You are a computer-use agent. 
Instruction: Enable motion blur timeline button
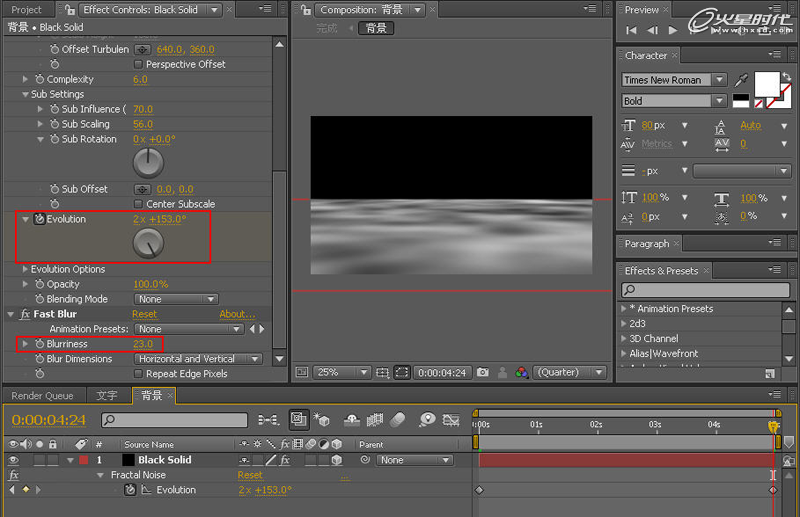[x=397, y=420]
